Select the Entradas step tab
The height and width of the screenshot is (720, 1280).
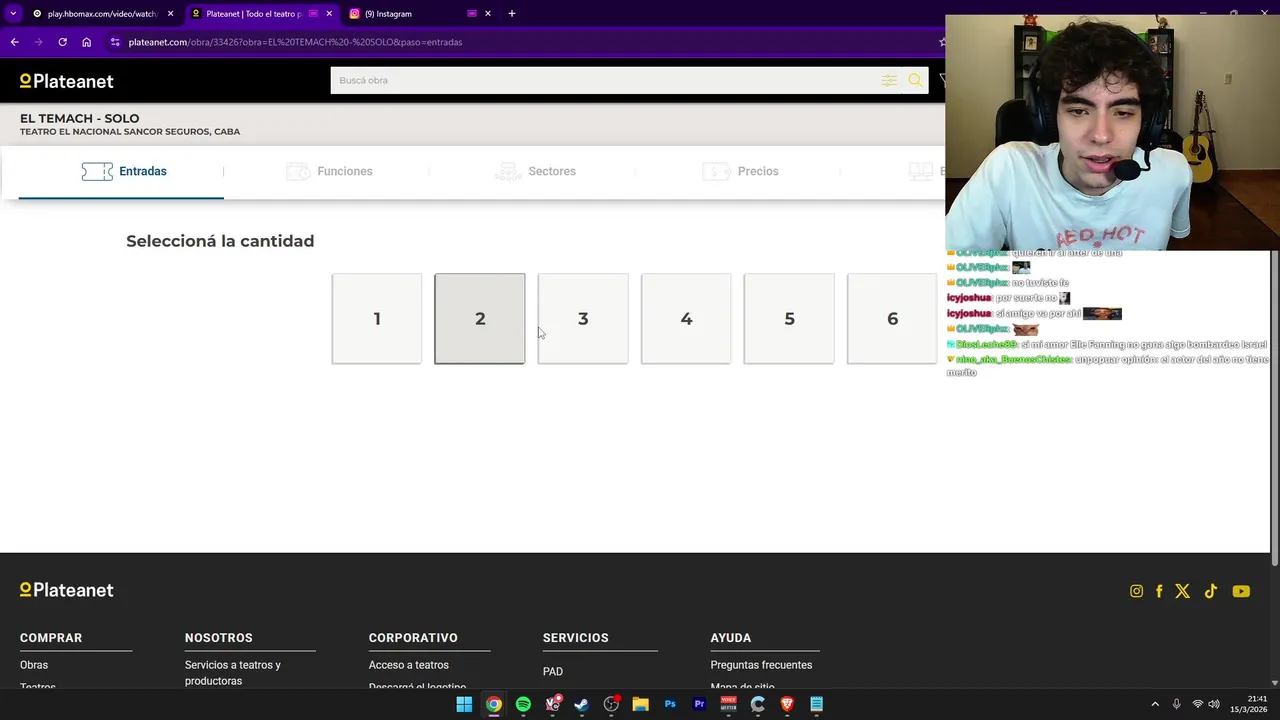tap(124, 171)
